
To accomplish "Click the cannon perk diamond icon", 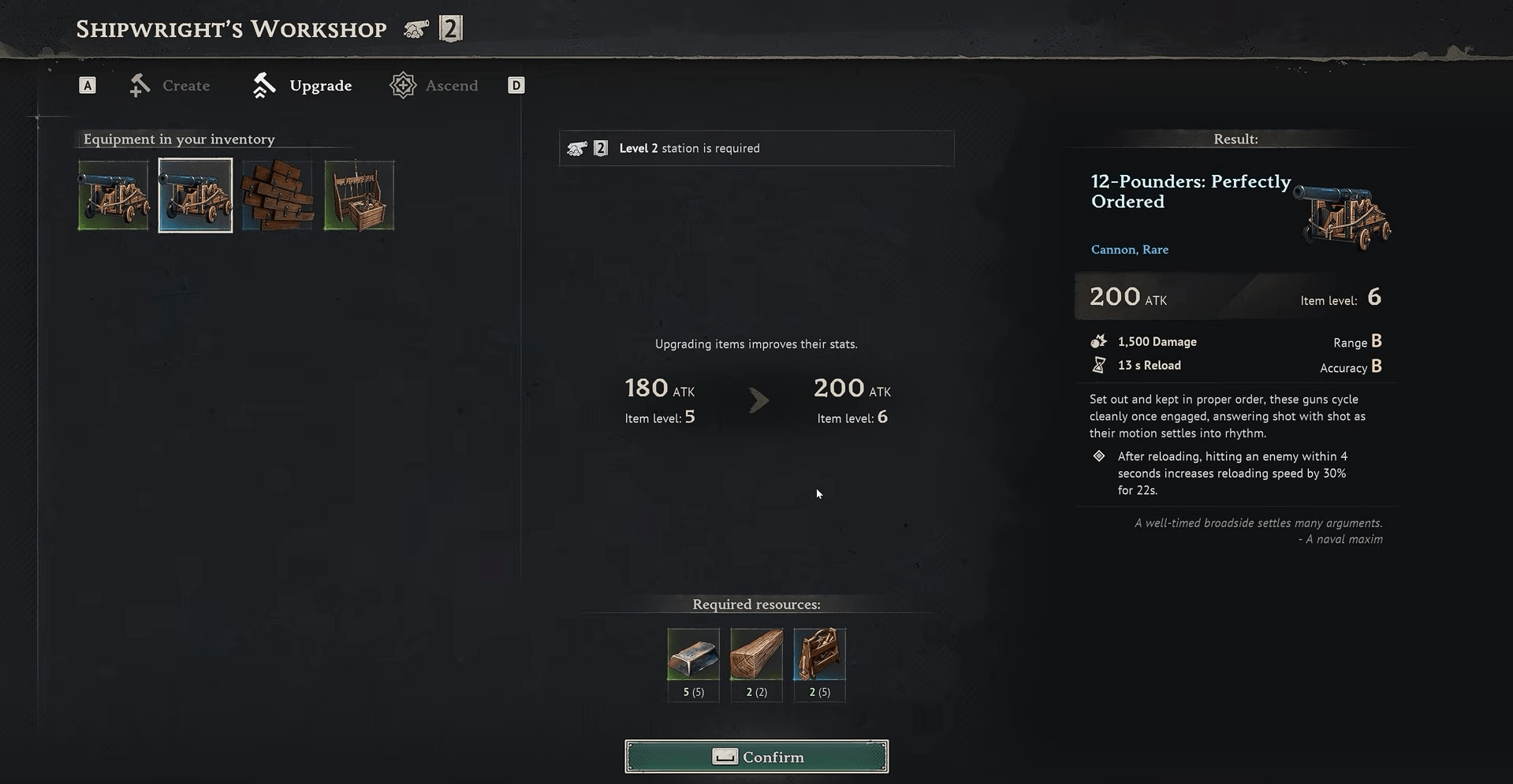I will pyautogui.click(x=1098, y=456).
